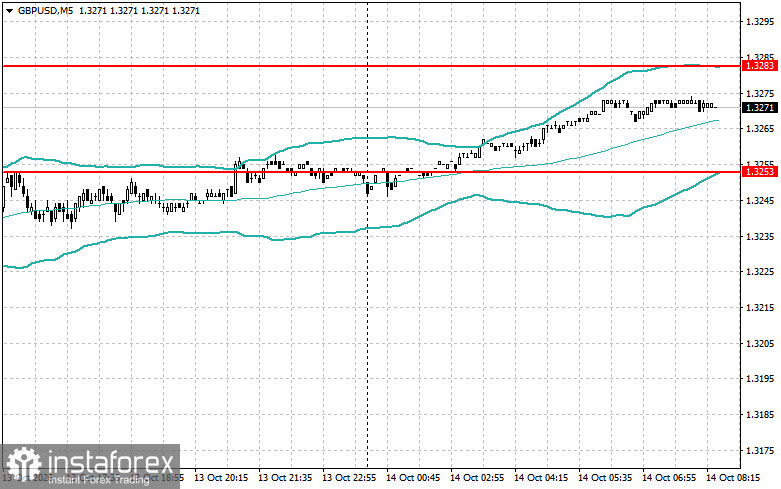781x489 pixels.
Task: Click the 1.3275 price scale value
Action: point(760,93)
